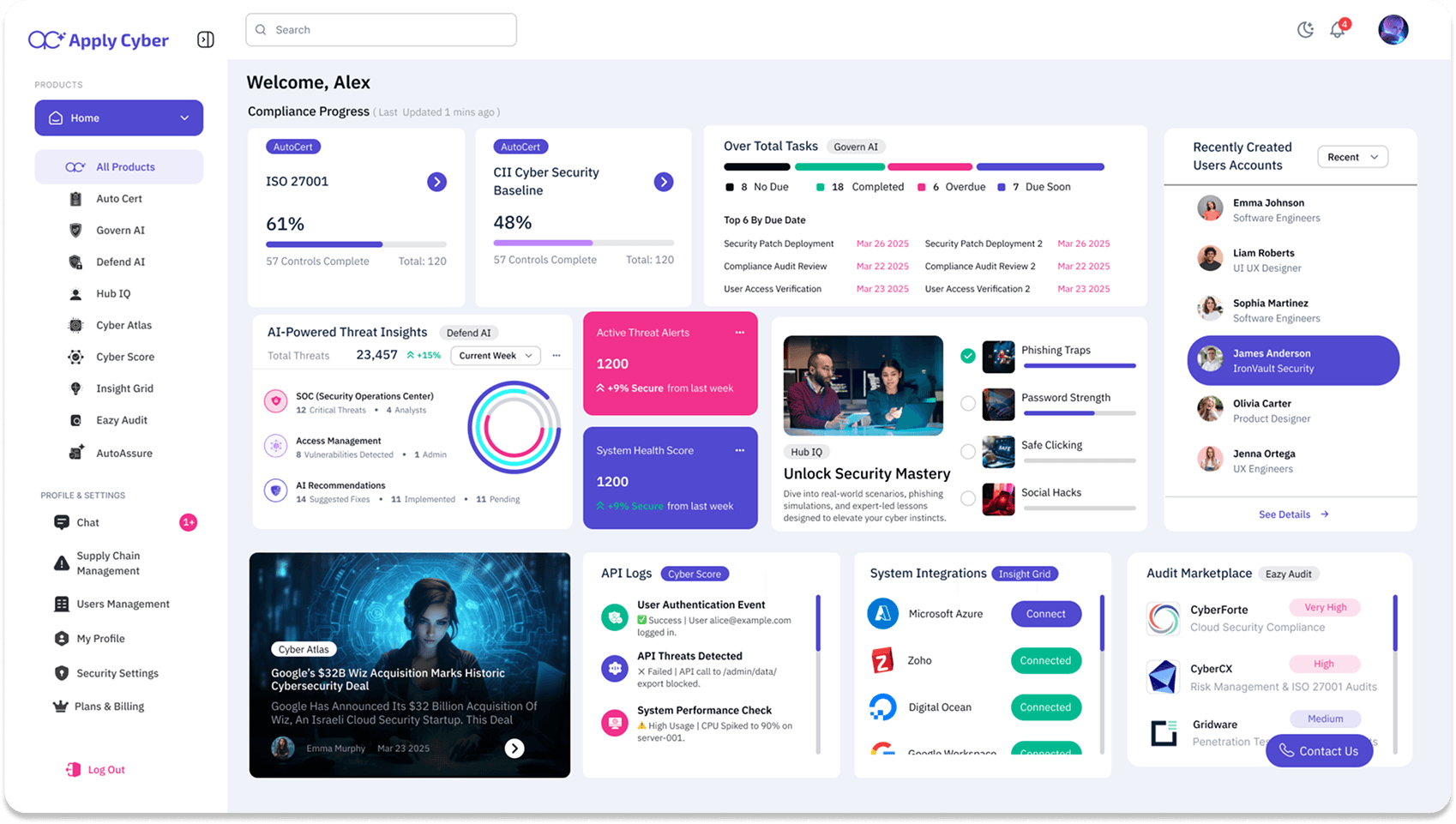Select James Anderson in recent users
This screenshot has width=1456, height=824.
click(1293, 360)
